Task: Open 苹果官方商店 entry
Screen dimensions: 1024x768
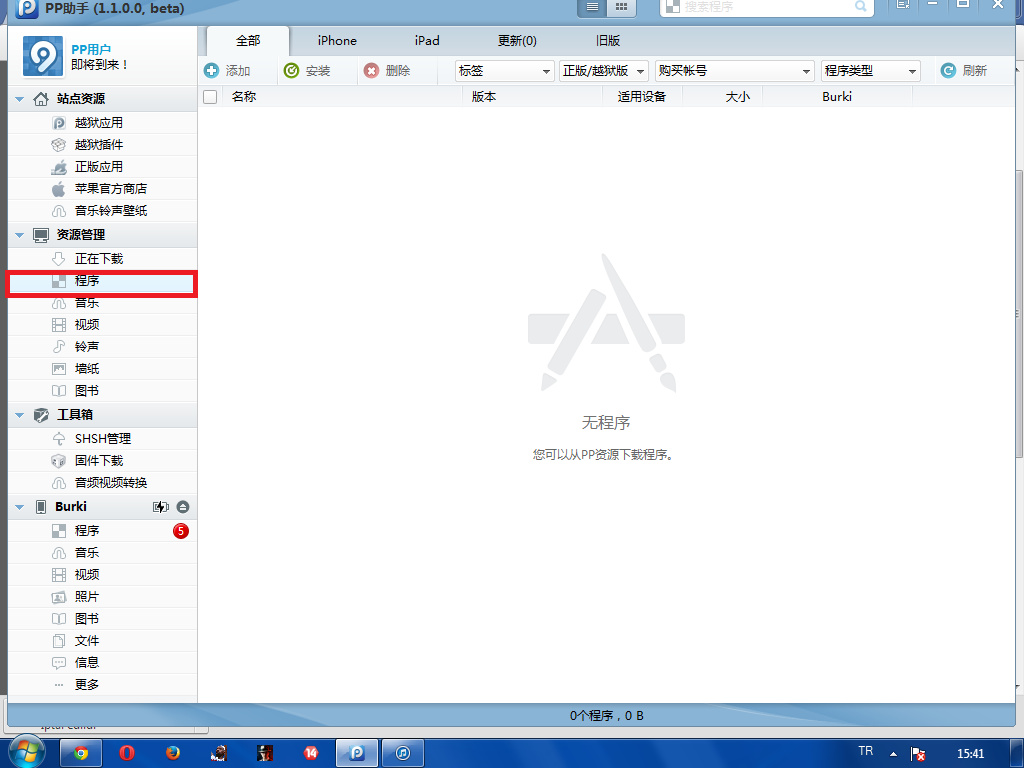Action: click(x=102, y=189)
